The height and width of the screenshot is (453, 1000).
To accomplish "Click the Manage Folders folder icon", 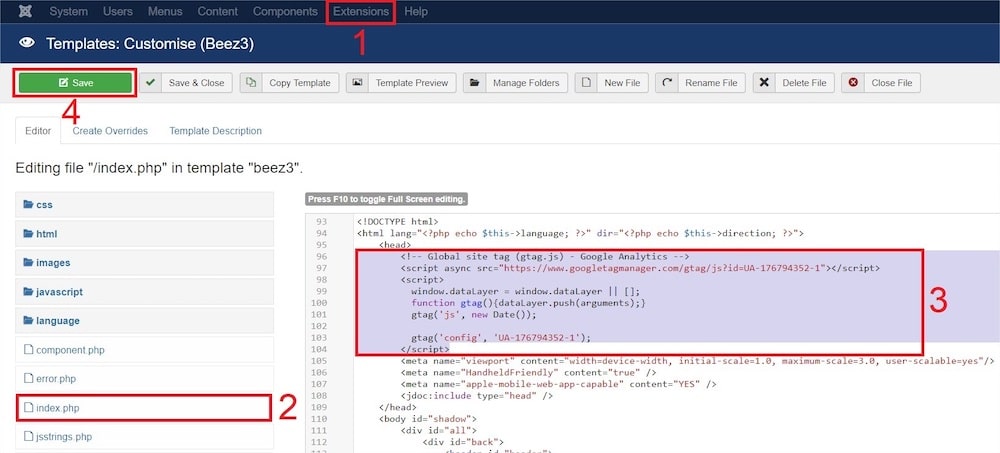I will tap(475, 83).
